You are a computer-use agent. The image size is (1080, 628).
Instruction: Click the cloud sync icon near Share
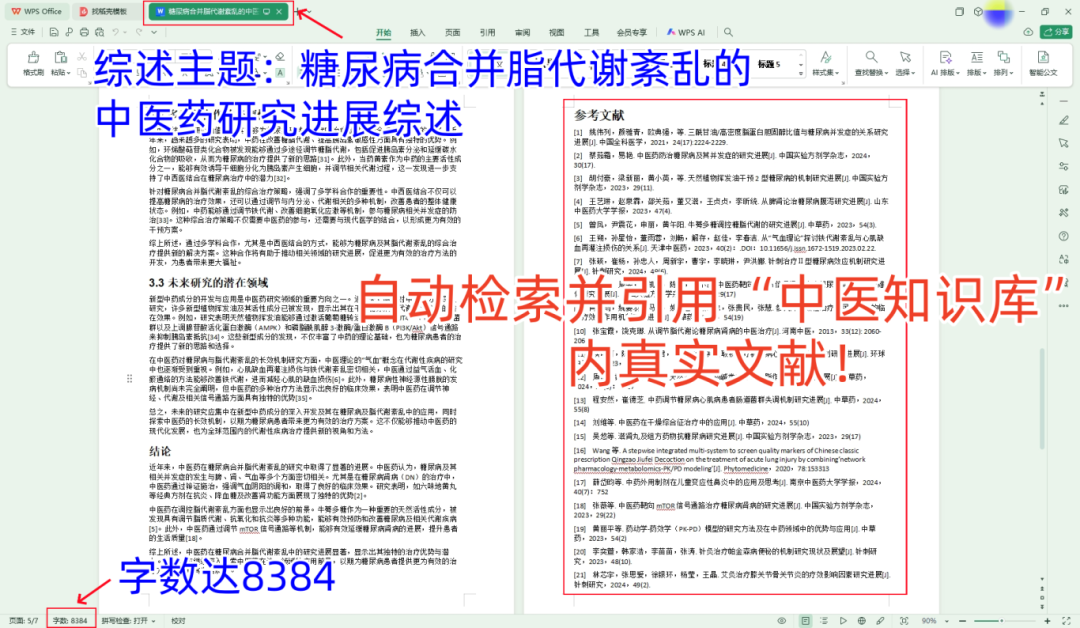click(1028, 32)
